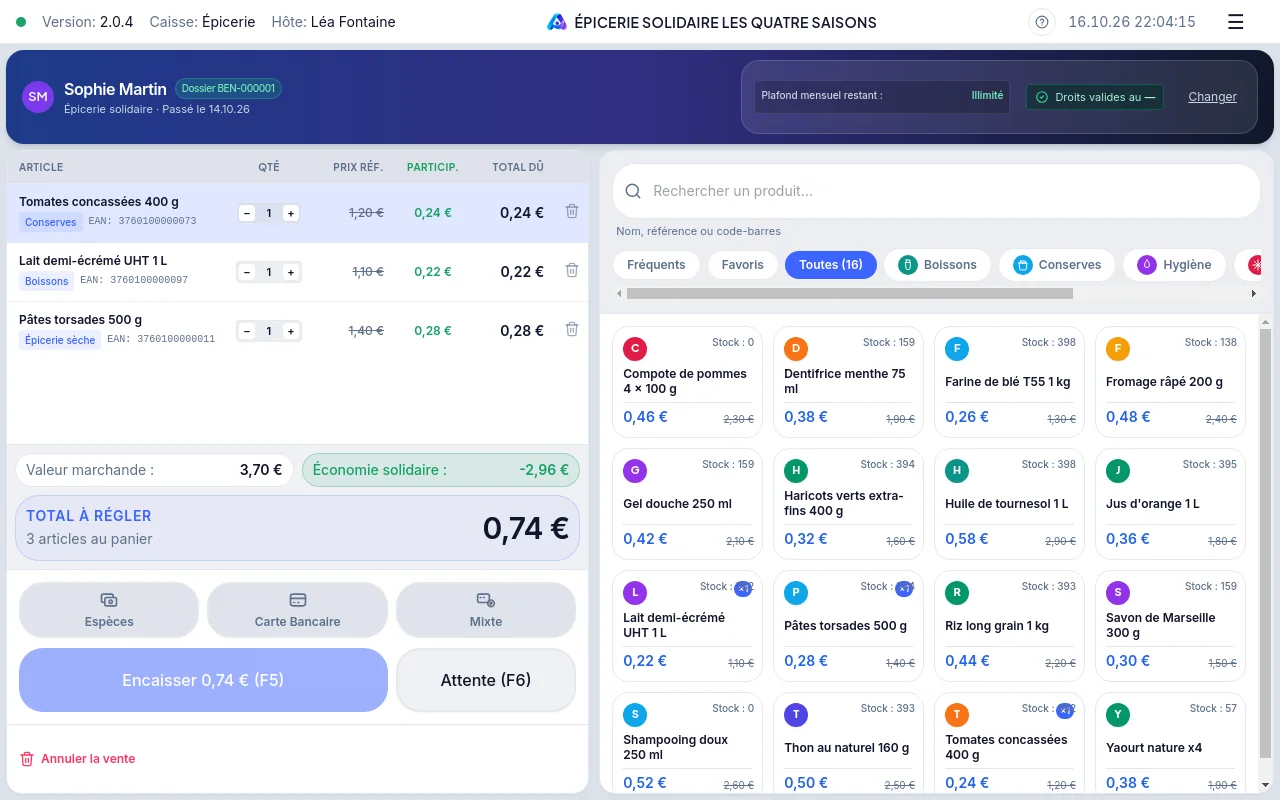
Task: Put the sale on hold with Attente
Action: (x=486, y=680)
